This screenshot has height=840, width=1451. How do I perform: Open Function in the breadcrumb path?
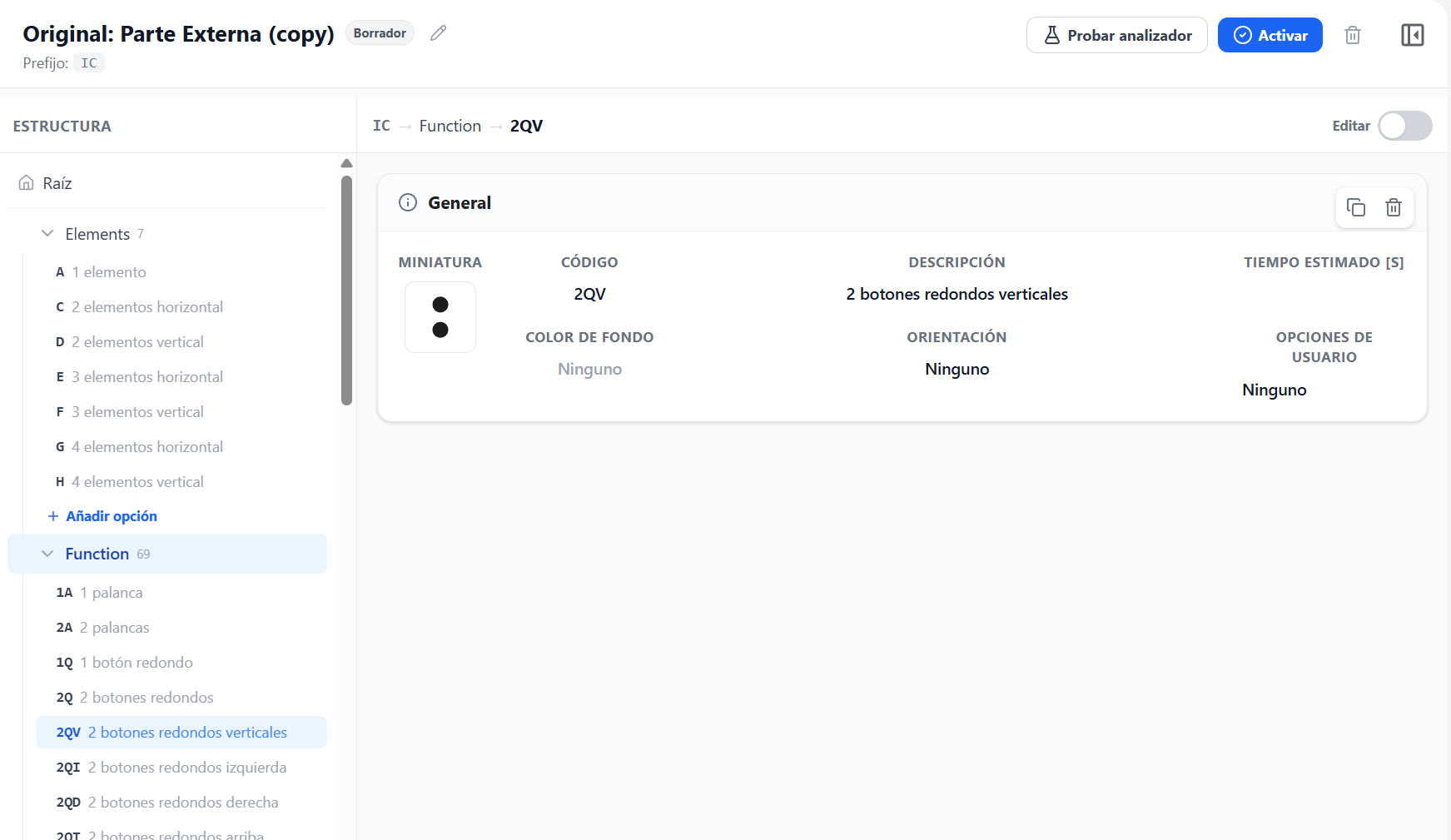[x=450, y=126]
